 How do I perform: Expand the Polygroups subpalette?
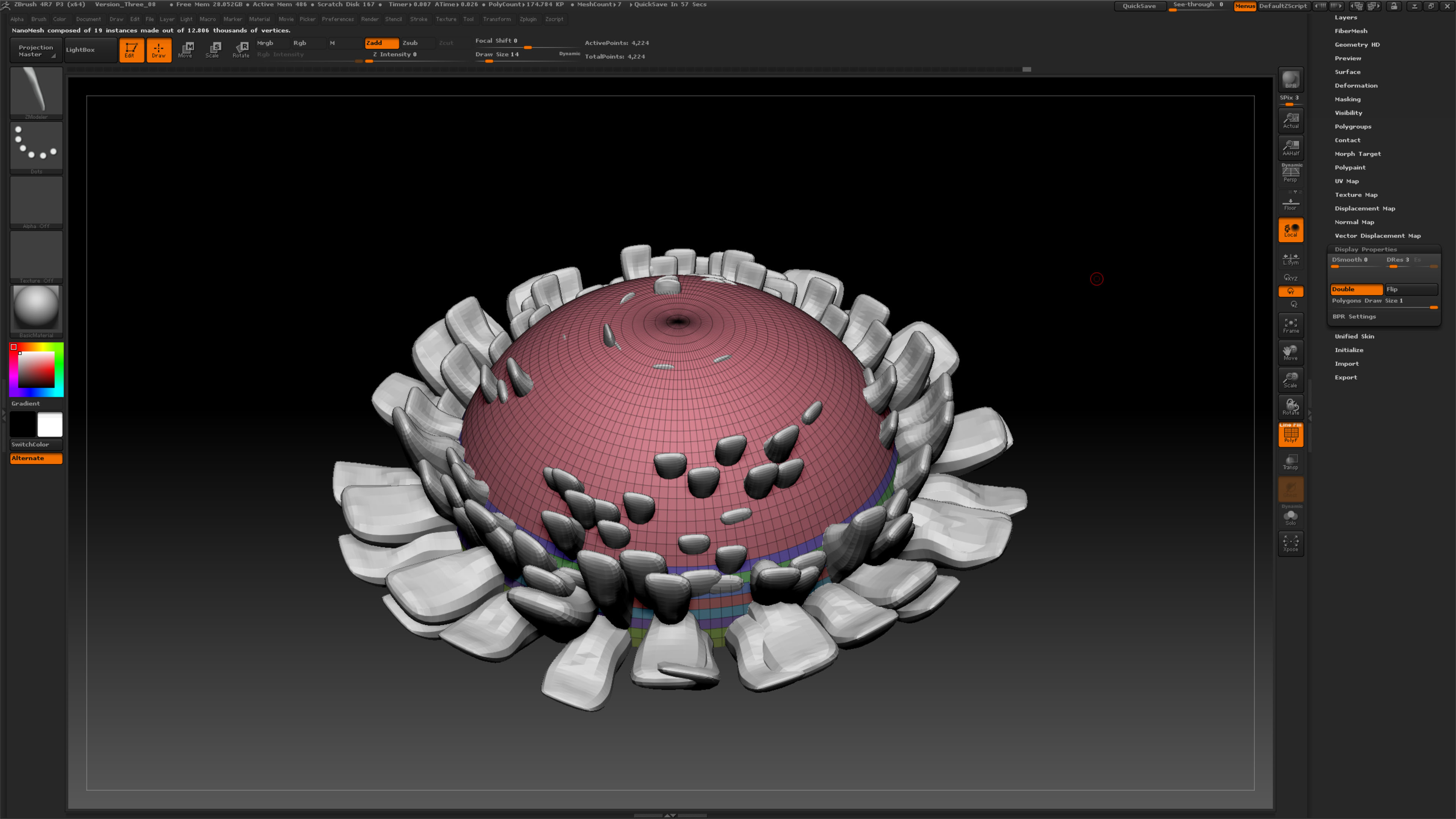(x=1352, y=127)
